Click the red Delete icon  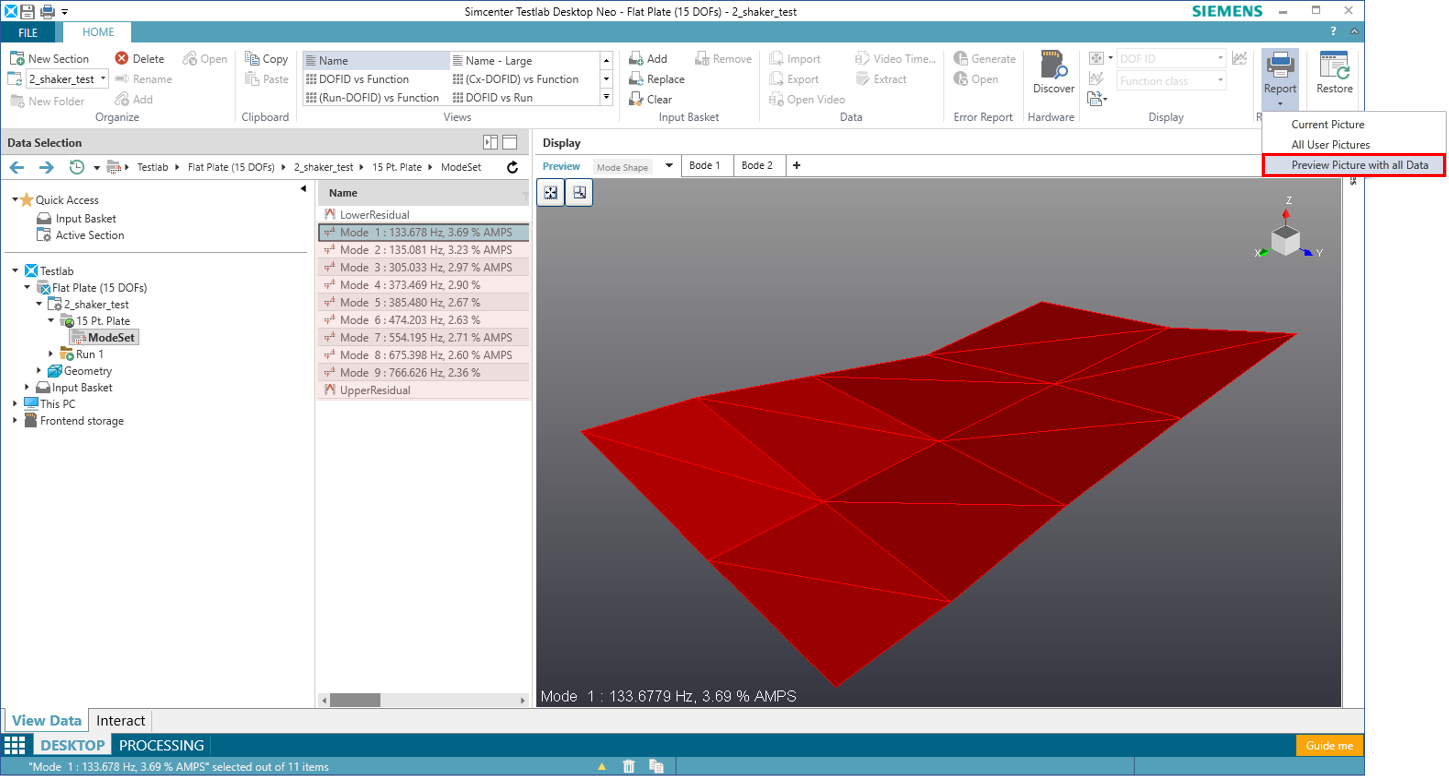[x=122, y=59]
